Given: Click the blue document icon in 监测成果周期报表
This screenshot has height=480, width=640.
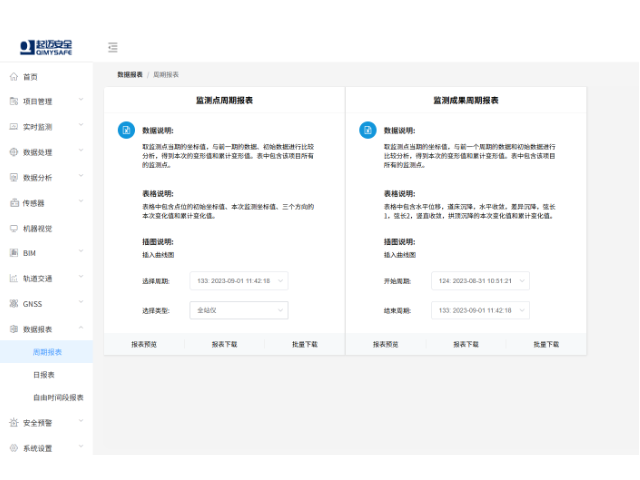Looking at the screenshot, I should point(367,131).
